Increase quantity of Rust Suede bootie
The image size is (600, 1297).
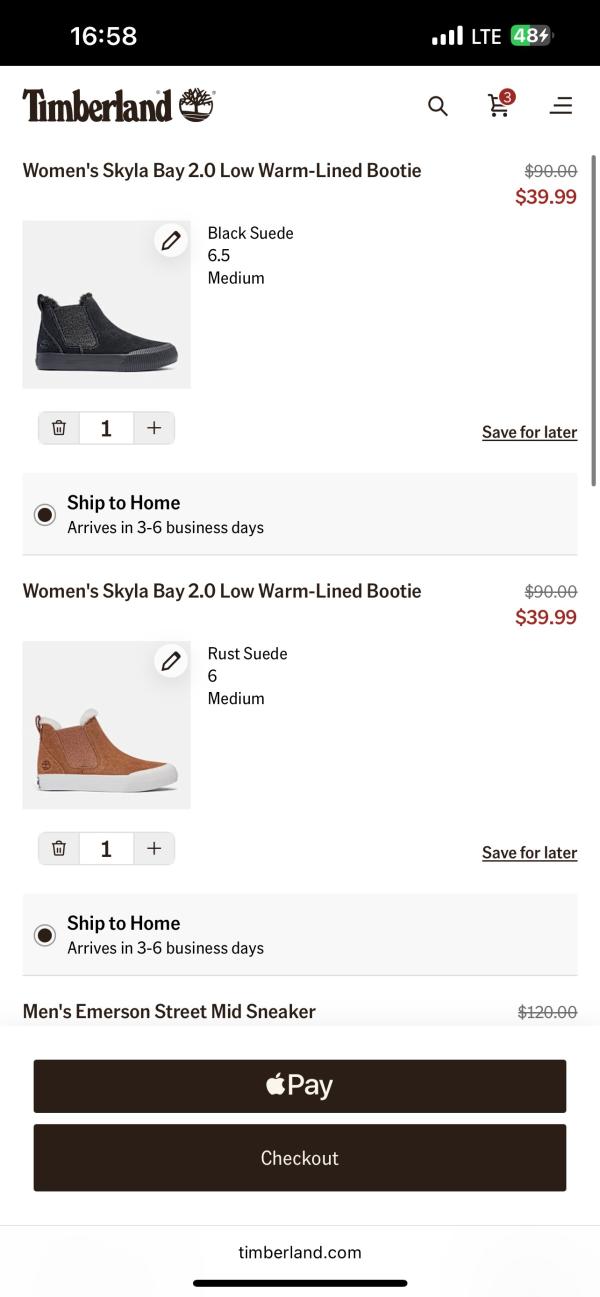[x=154, y=849]
